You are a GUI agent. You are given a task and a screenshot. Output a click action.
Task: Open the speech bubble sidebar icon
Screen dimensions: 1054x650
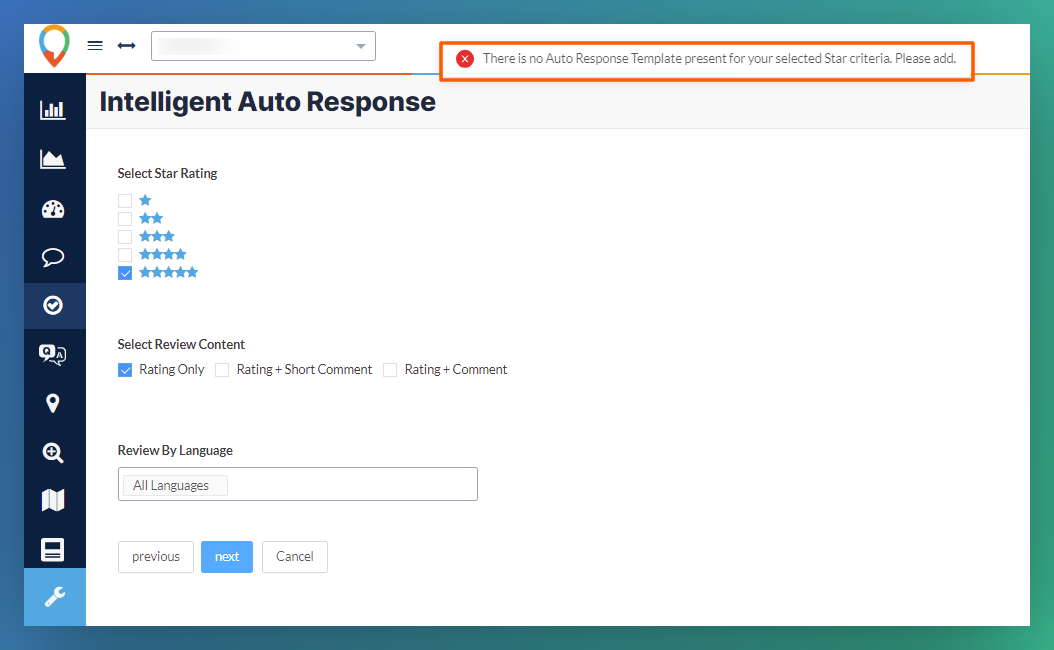point(52,257)
